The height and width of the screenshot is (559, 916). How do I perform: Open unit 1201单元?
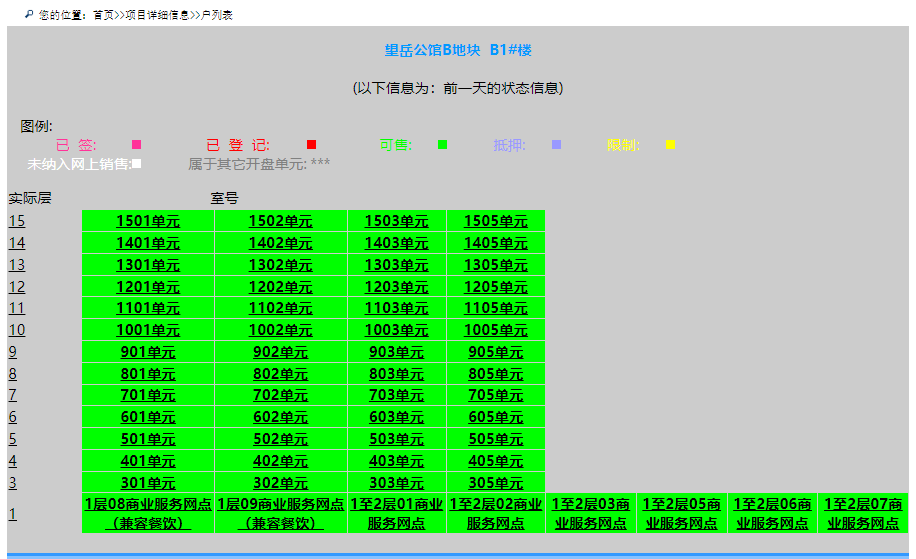(148, 287)
